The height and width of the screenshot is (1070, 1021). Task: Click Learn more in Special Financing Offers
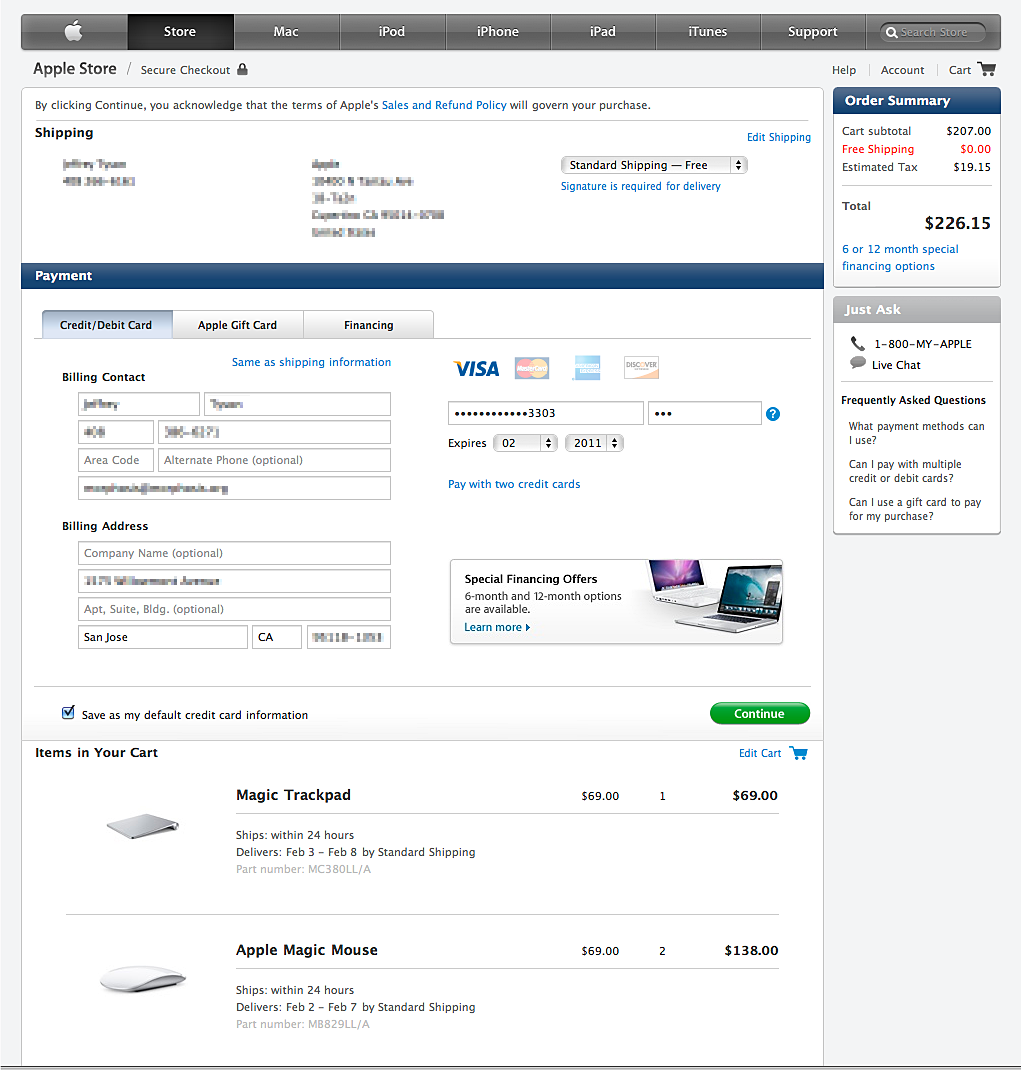click(x=496, y=627)
